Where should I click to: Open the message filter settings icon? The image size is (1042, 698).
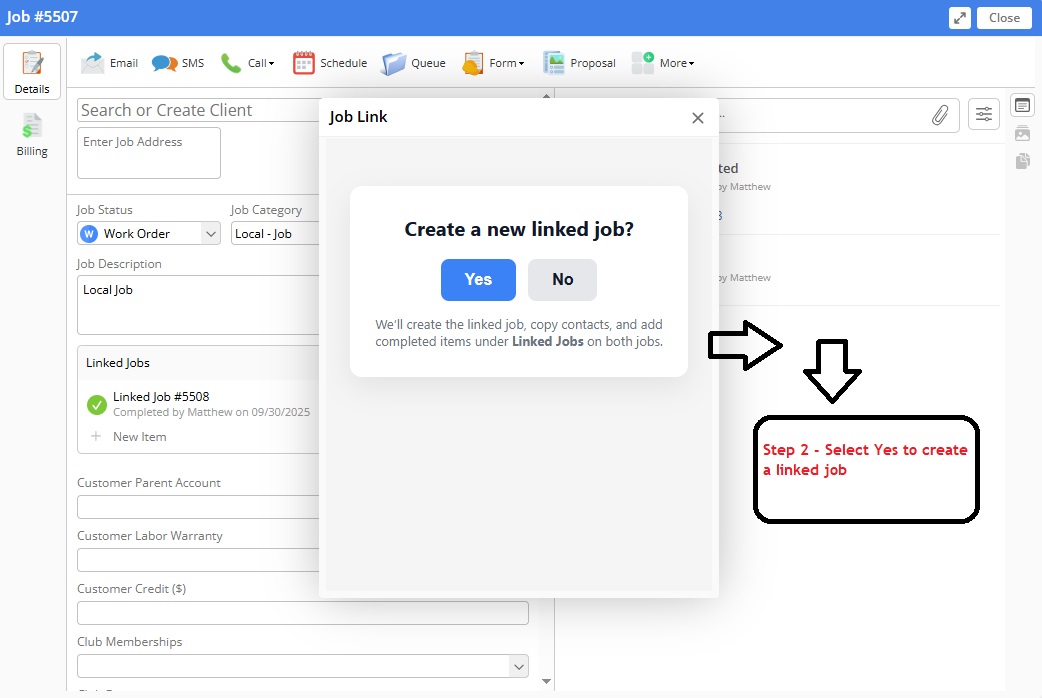[983, 113]
